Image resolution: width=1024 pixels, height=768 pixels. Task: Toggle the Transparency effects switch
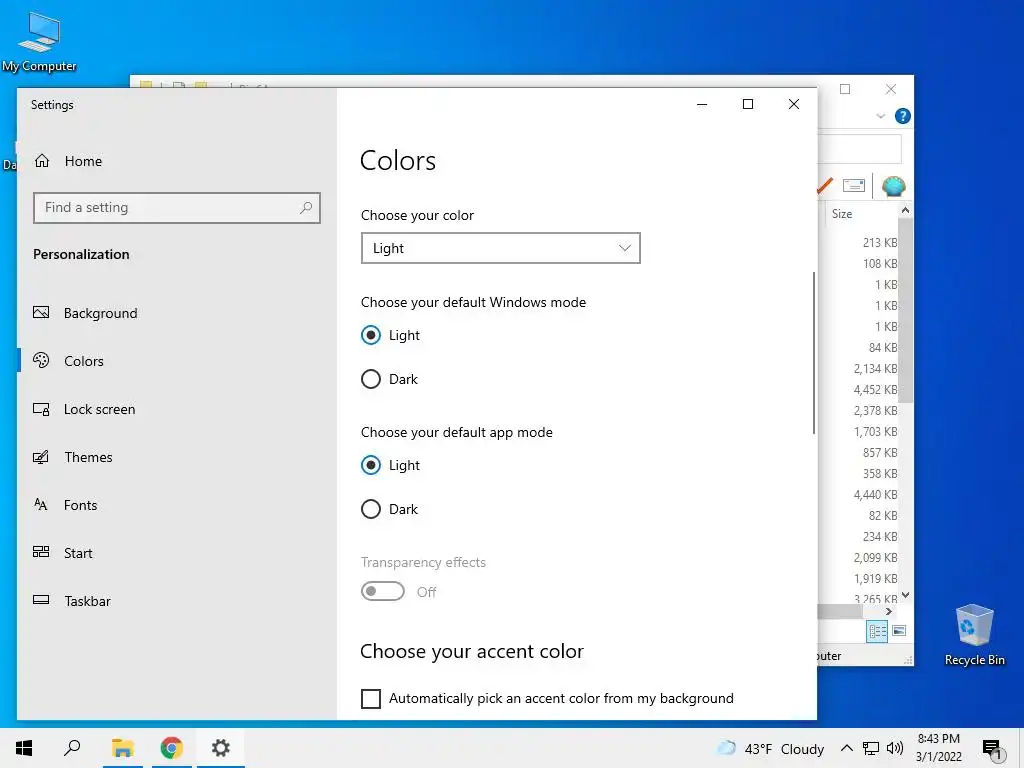383,591
